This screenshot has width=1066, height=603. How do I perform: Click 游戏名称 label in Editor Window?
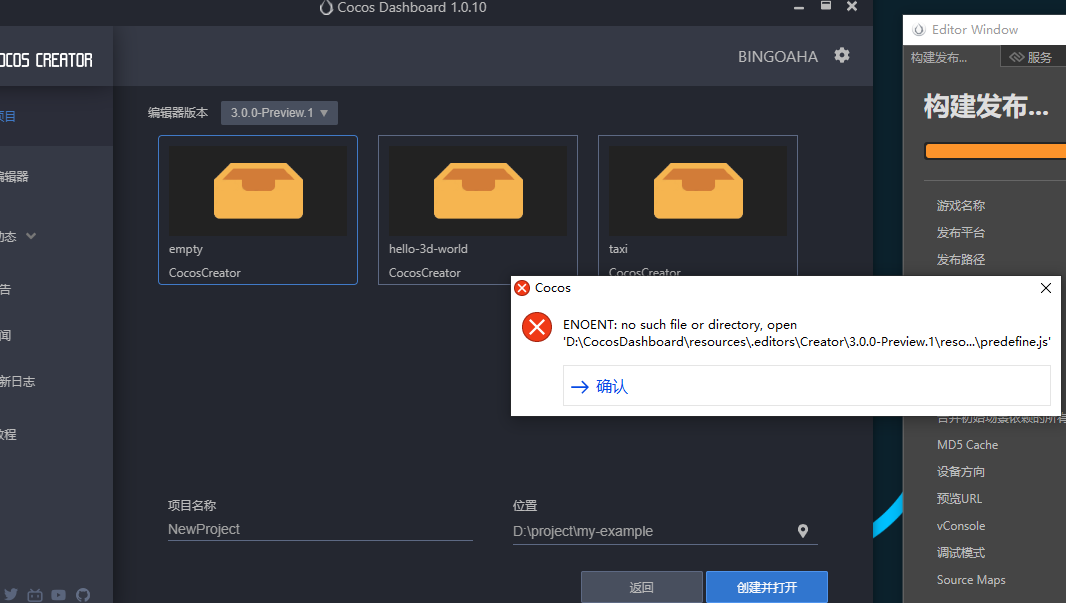pos(961,205)
